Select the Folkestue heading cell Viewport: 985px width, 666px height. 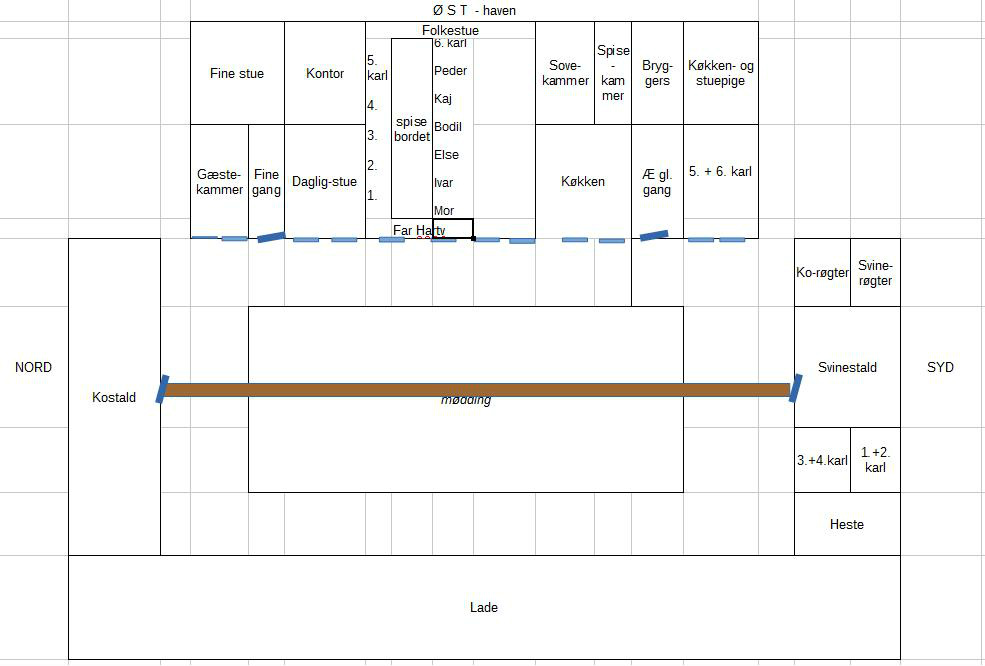(450, 30)
